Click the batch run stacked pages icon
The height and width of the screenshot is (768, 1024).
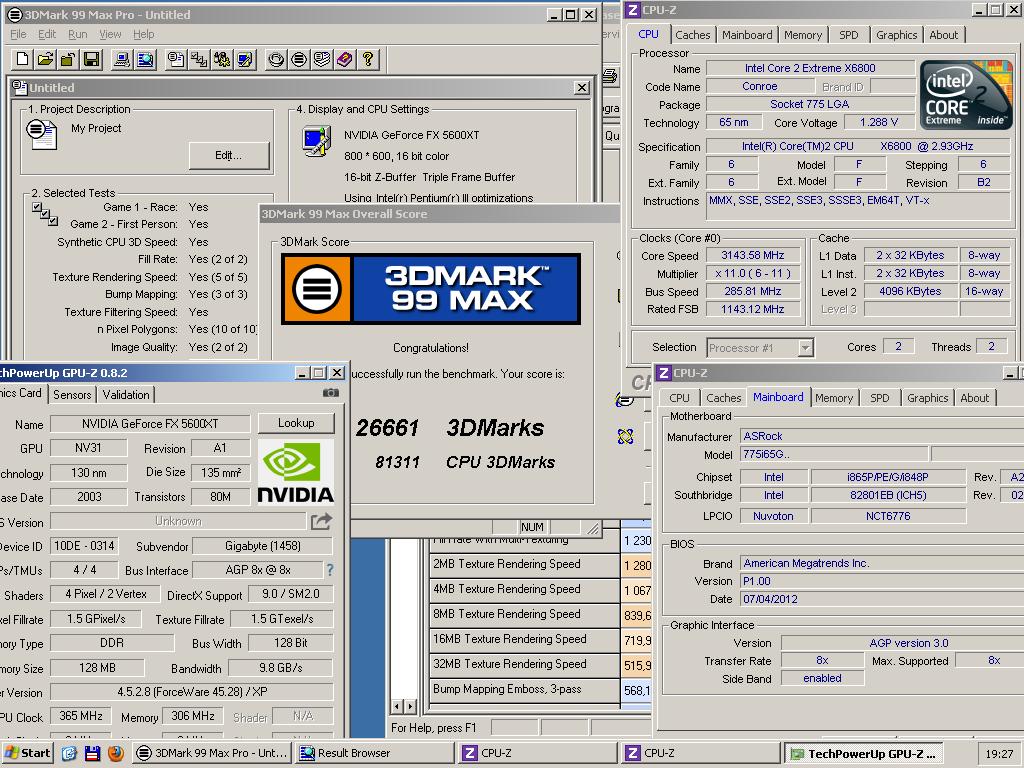pyautogui.click(x=322, y=59)
